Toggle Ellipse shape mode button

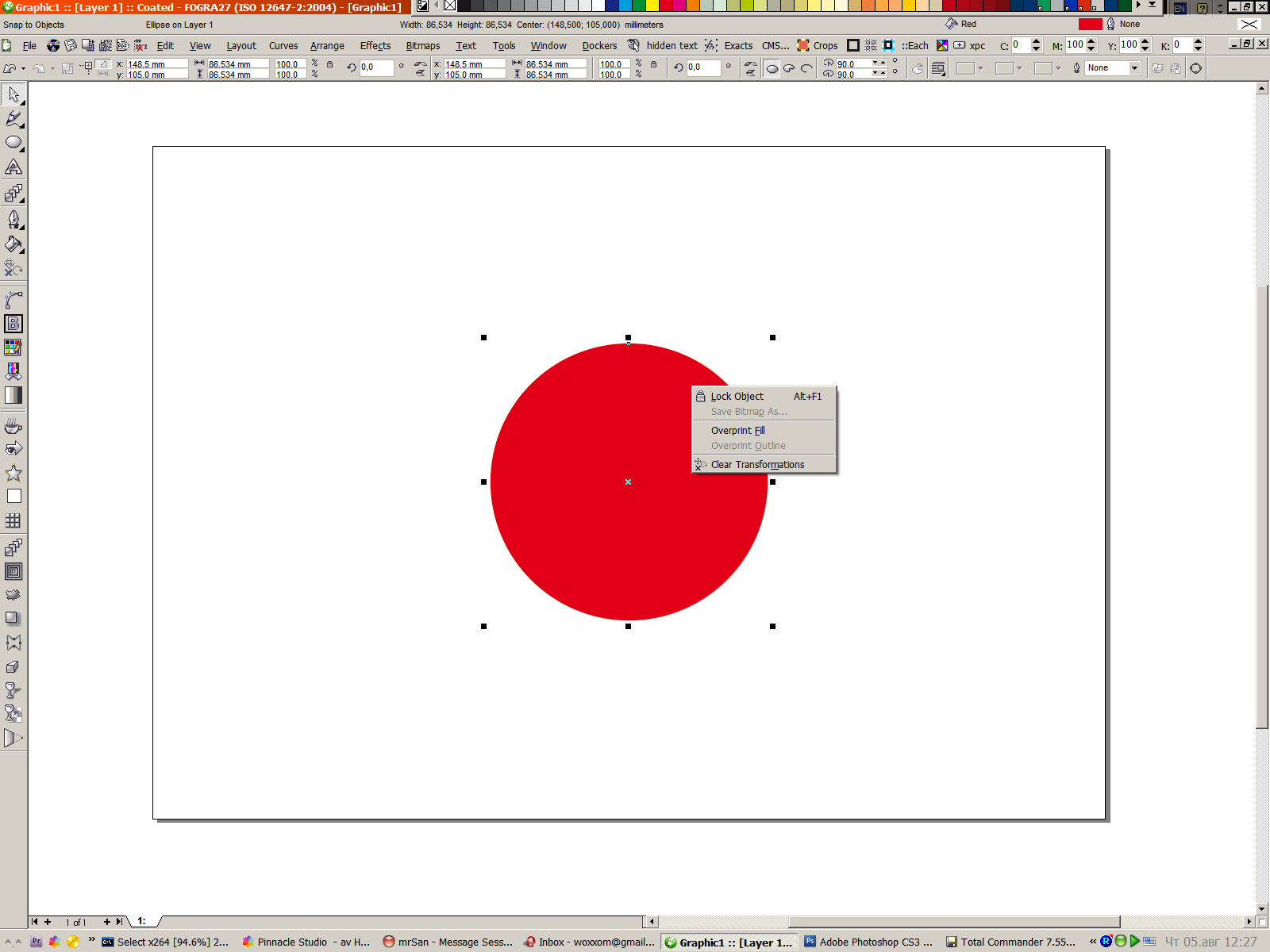772,69
